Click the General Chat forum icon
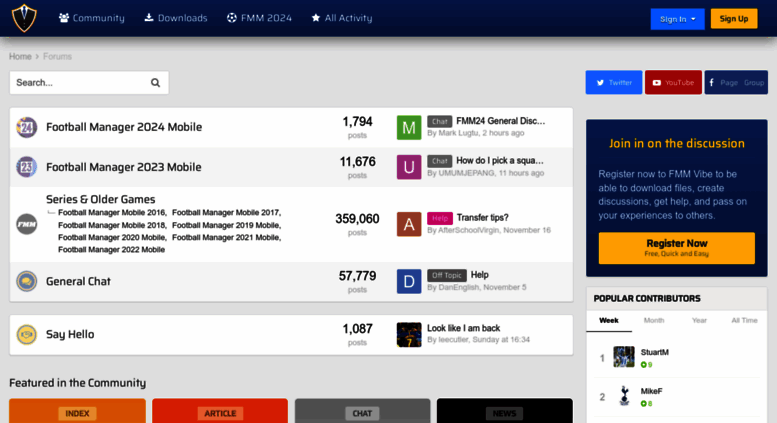The width and height of the screenshot is (777, 423). (x=27, y=281)
